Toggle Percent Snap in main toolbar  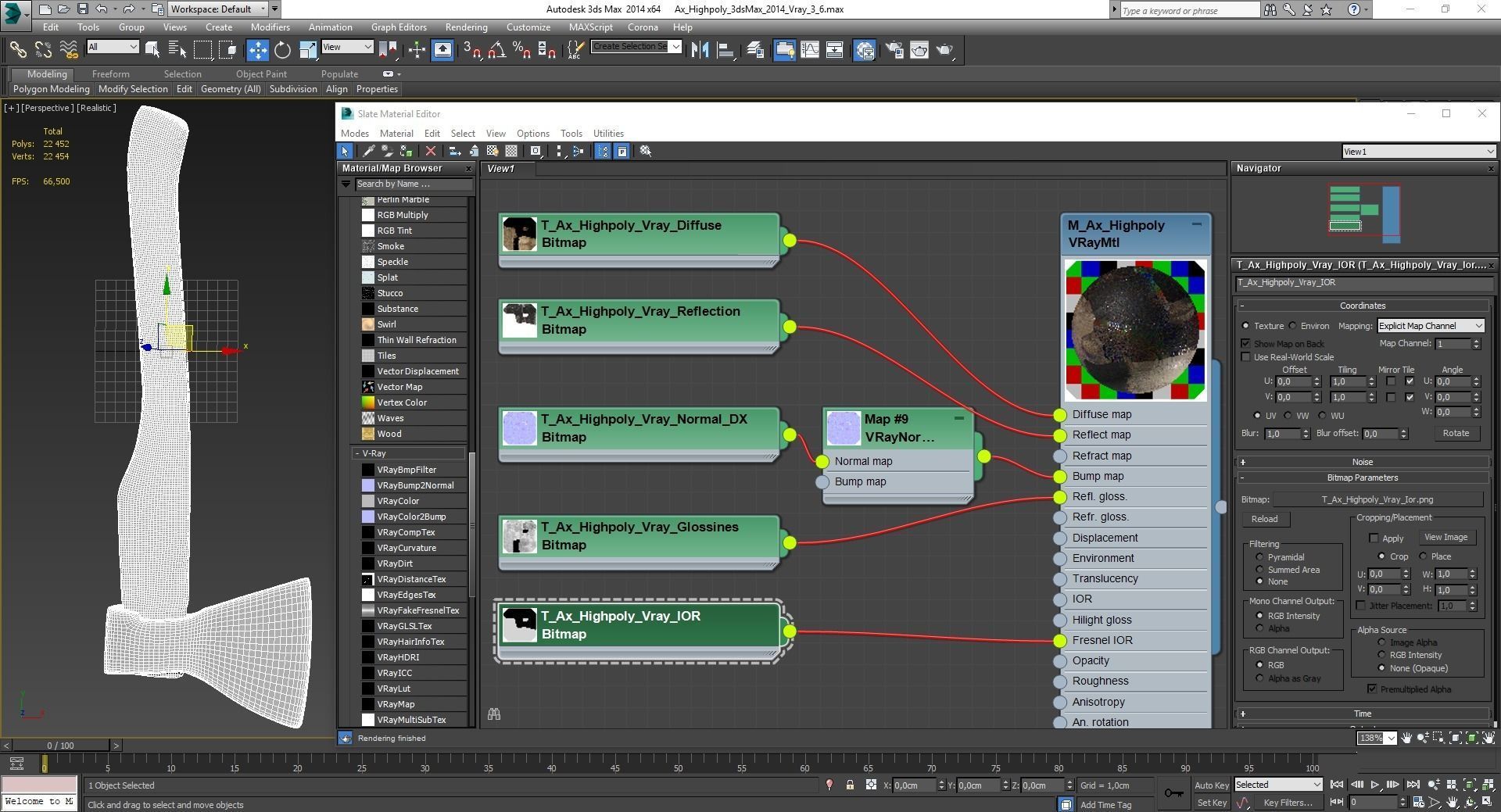tap(521, 50)
